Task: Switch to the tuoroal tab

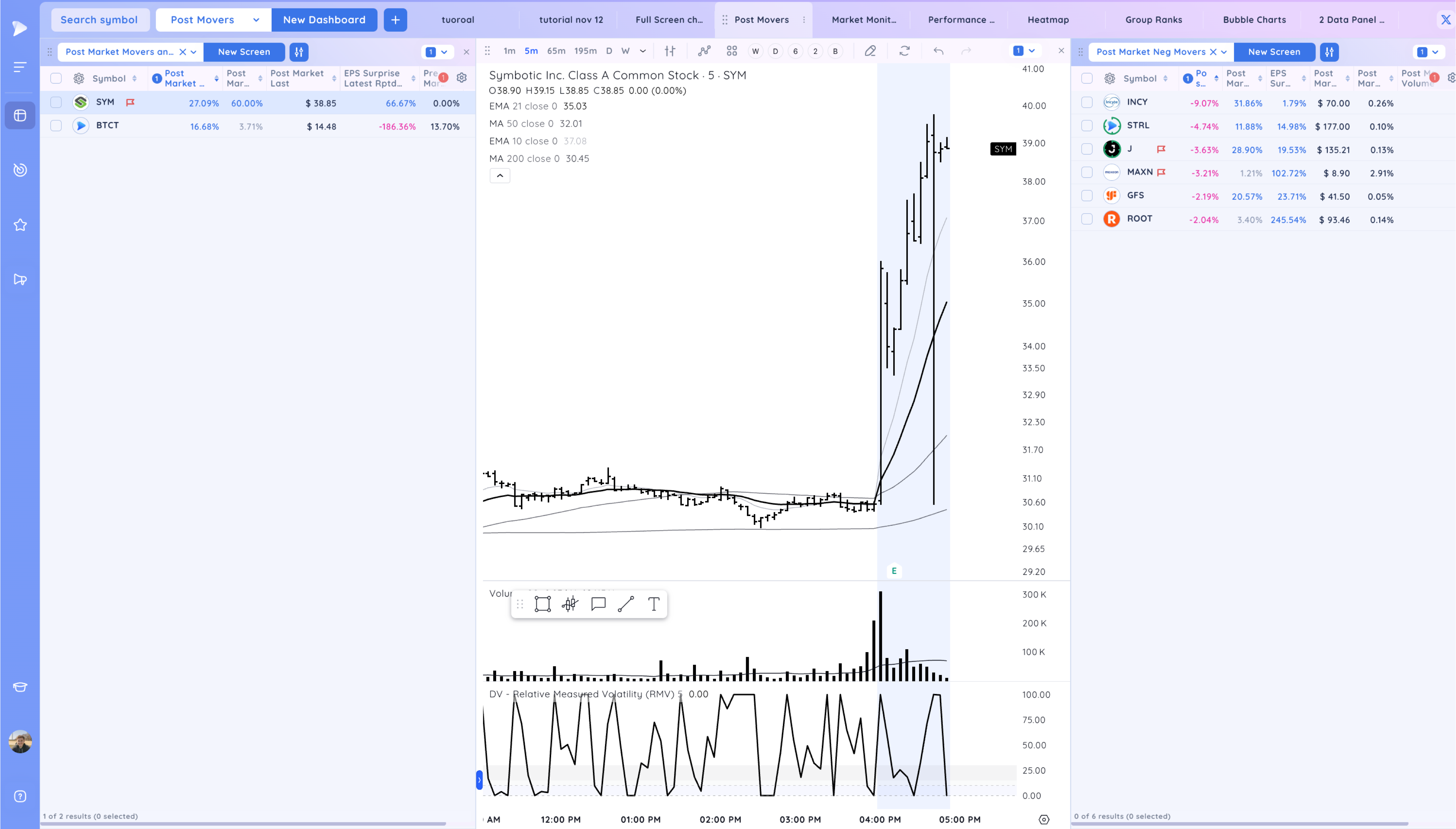Action: point(458,20)
